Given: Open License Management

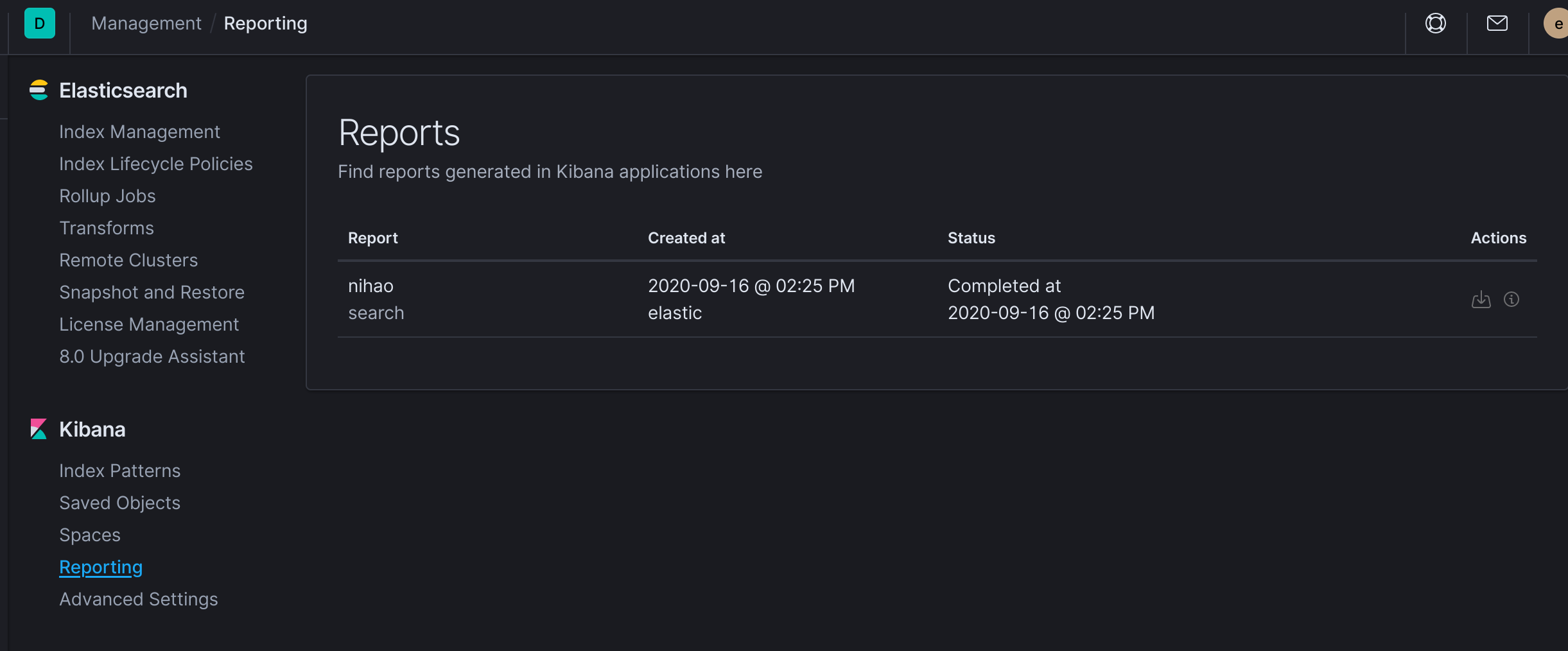Looking at the screenshot, I should tap(149, 324).
